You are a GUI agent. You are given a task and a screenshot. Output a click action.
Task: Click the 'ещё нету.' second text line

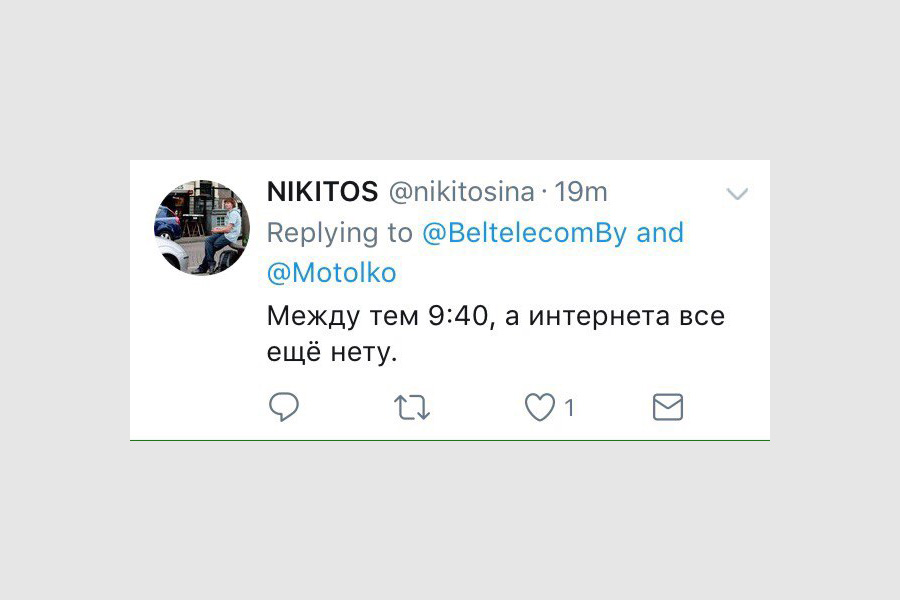[332, 352]
